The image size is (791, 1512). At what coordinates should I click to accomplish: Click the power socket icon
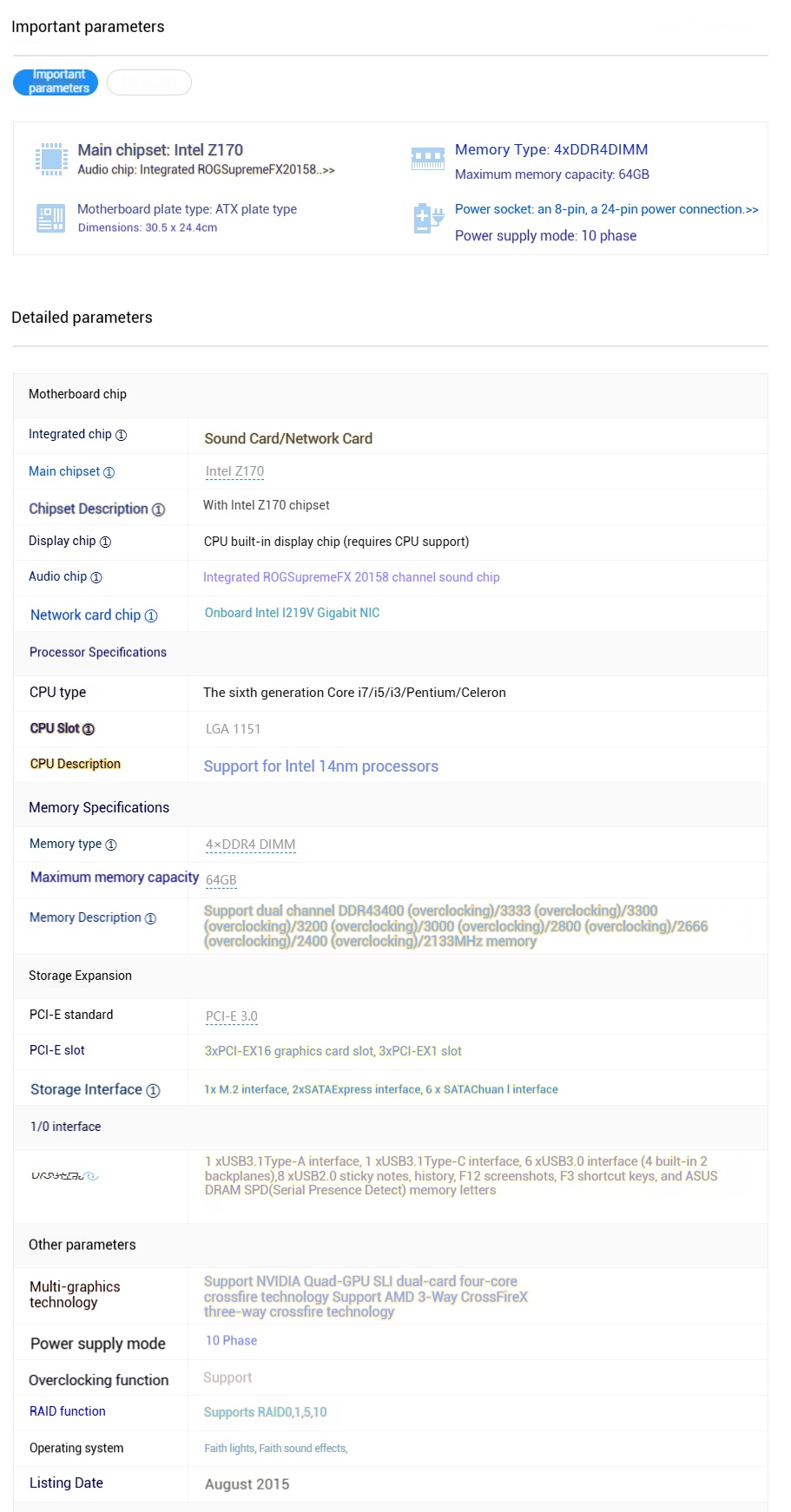(x=429, y=219)
